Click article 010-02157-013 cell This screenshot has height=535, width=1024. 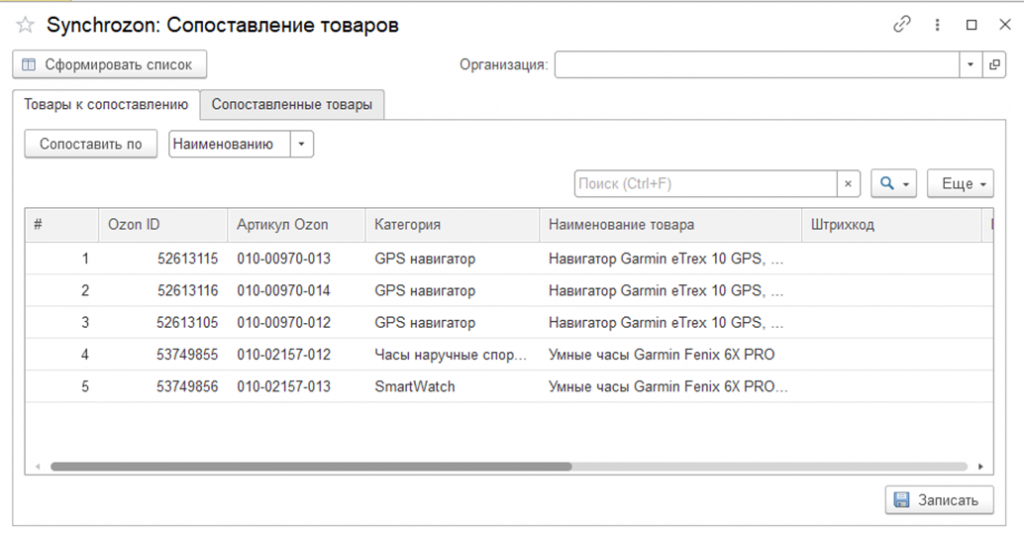pyautogui.click(x=296, y=387)
